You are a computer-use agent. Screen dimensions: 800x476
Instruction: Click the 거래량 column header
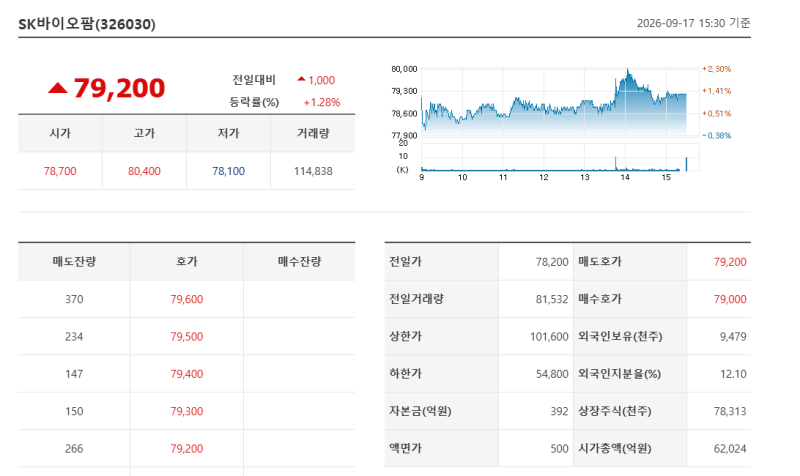click(x=313, y=133)
